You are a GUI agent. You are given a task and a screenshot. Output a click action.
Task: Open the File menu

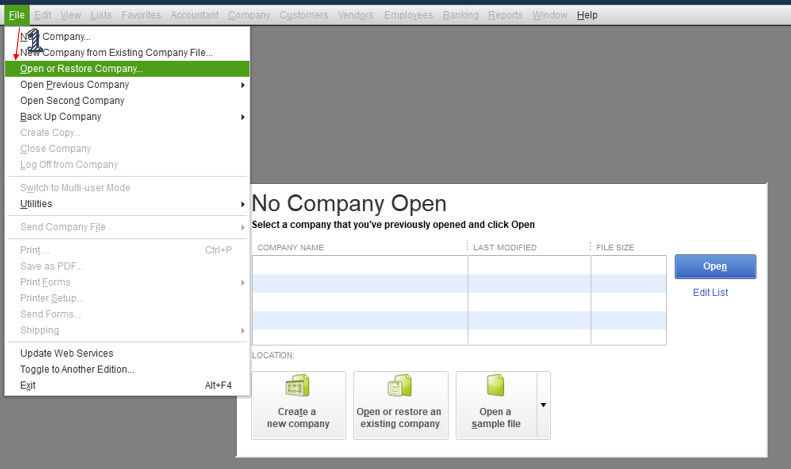[17, 15]
